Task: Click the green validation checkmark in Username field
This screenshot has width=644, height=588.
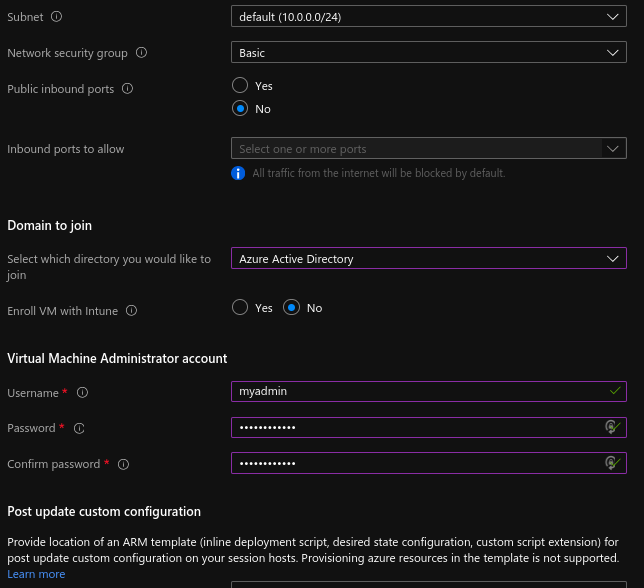Action: point(615,391)
